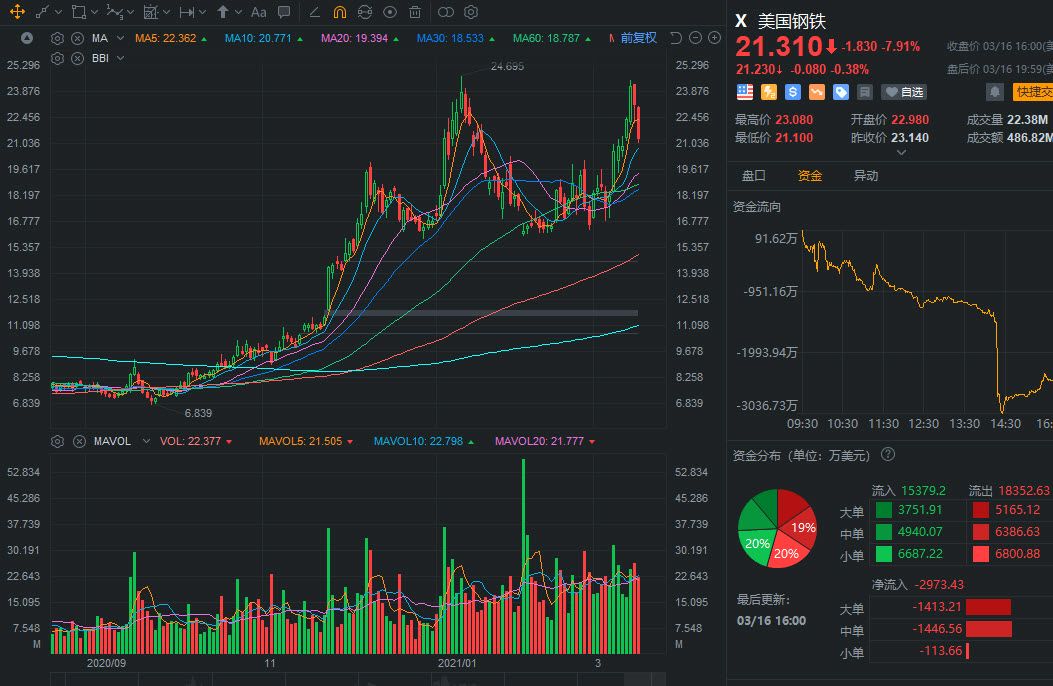
Task: Open dropdown next to range arrow tool
Action: (x=202, y=12)
